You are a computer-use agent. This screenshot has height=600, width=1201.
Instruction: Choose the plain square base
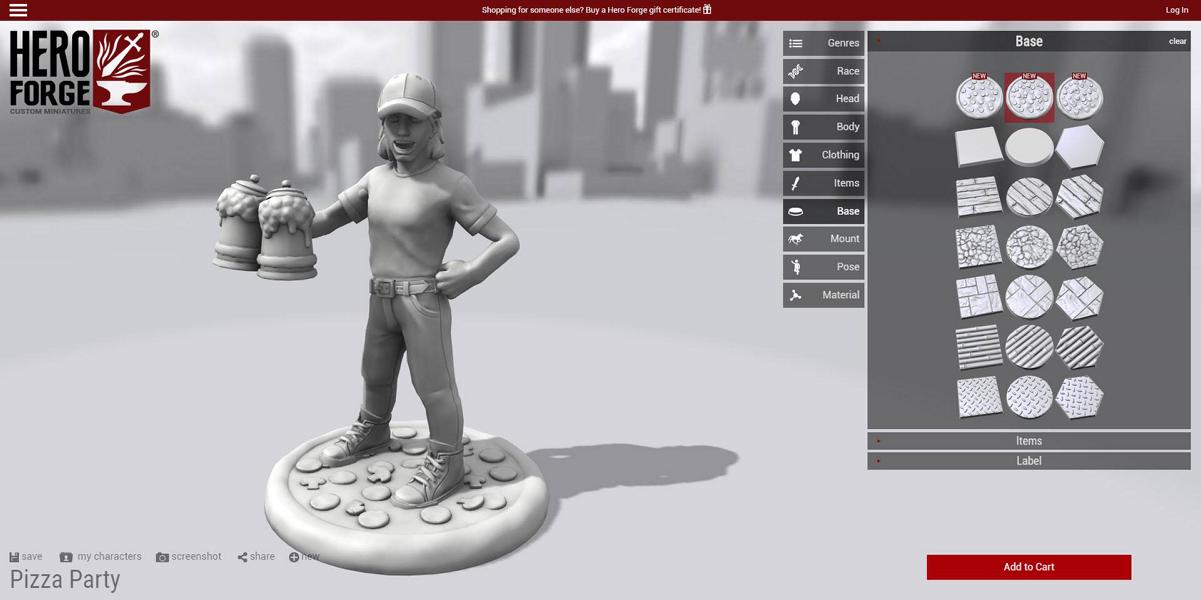(x=979, y=148)
